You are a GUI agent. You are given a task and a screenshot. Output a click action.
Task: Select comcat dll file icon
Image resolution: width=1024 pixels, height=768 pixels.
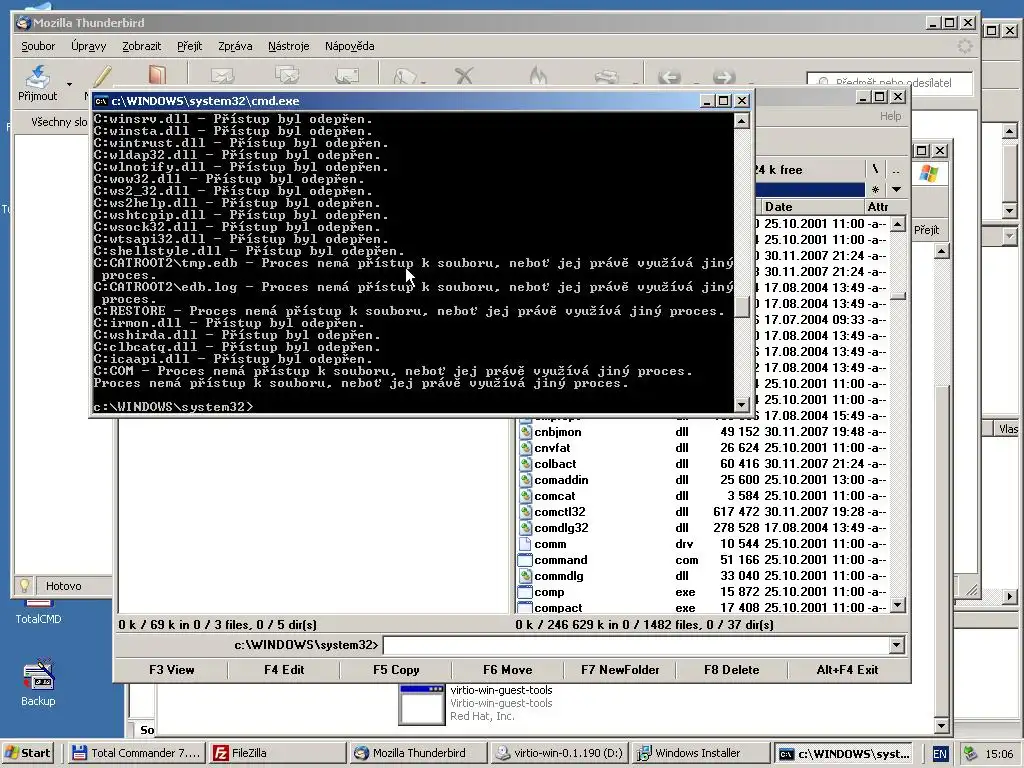coord(525,496)
